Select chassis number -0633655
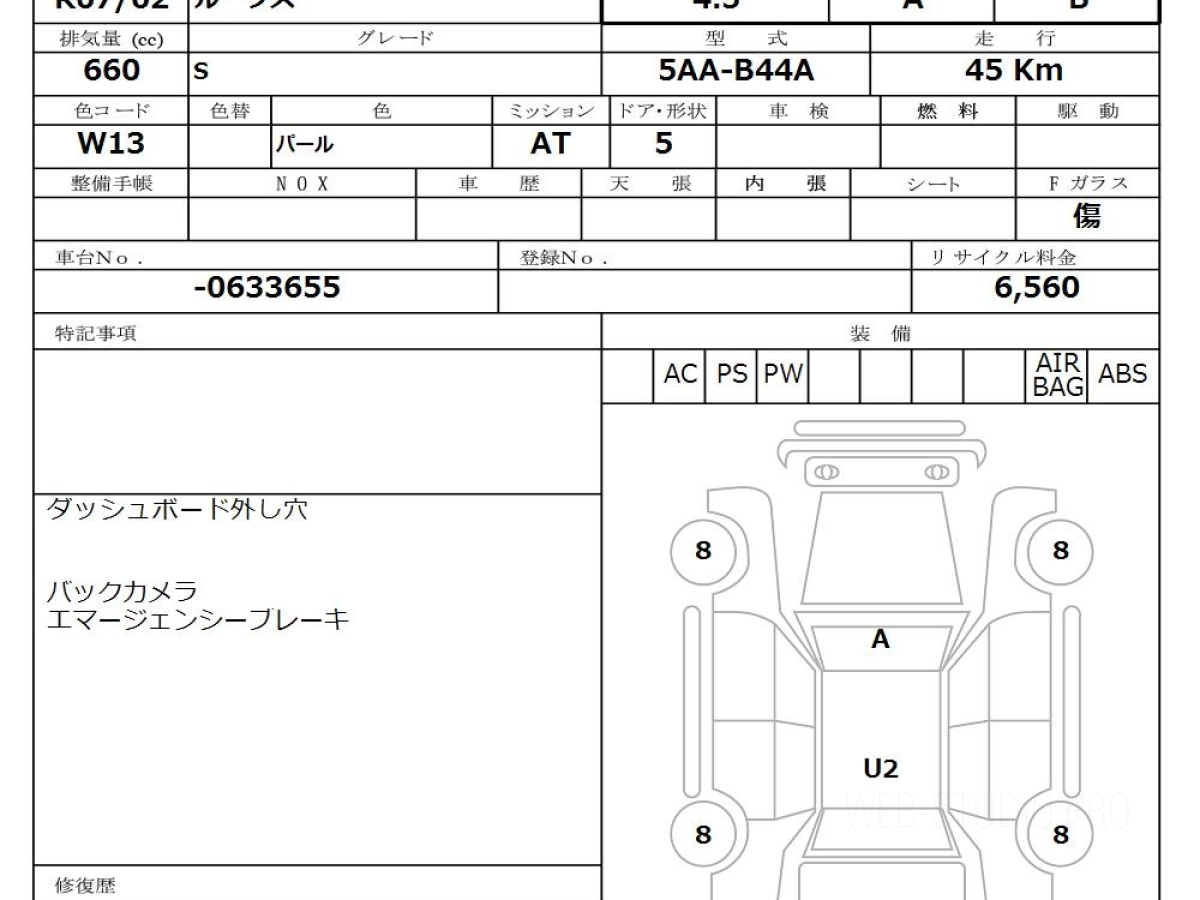The image size is (1200, 900). [267, 289]
